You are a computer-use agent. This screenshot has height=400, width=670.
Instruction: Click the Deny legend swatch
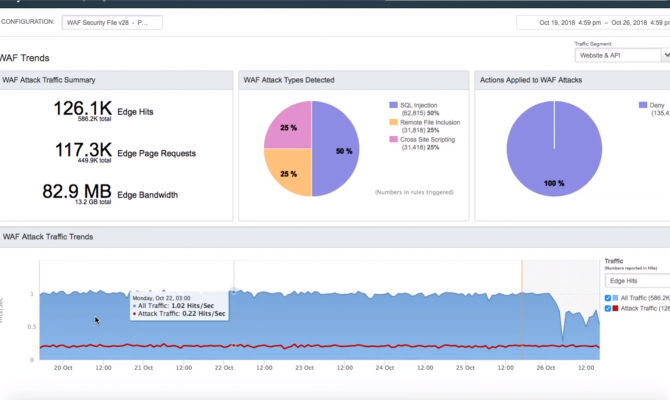tap(643, 105)
